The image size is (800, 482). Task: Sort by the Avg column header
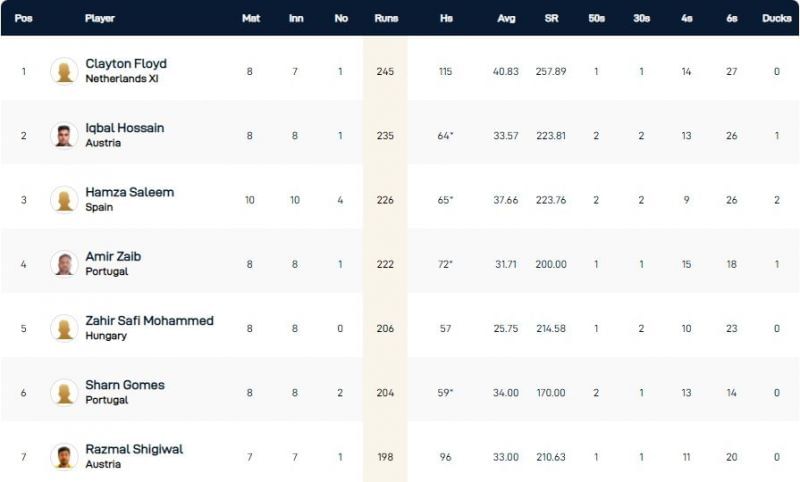click(x=506, y=18)
